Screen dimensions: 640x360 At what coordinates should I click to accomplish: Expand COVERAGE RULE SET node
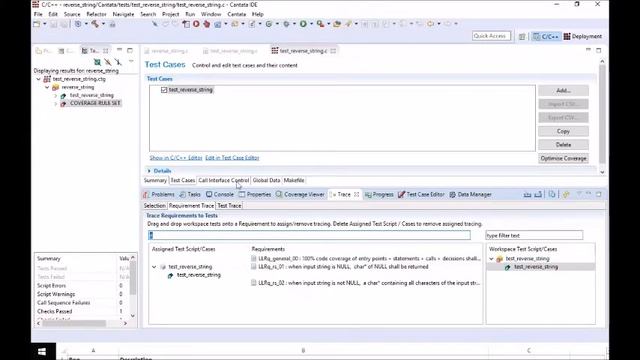coord(56,104)
